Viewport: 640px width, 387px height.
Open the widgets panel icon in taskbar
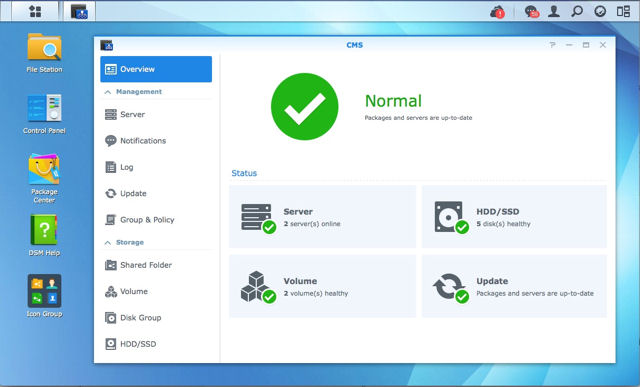pyautogui.click(x=623, y=11)
